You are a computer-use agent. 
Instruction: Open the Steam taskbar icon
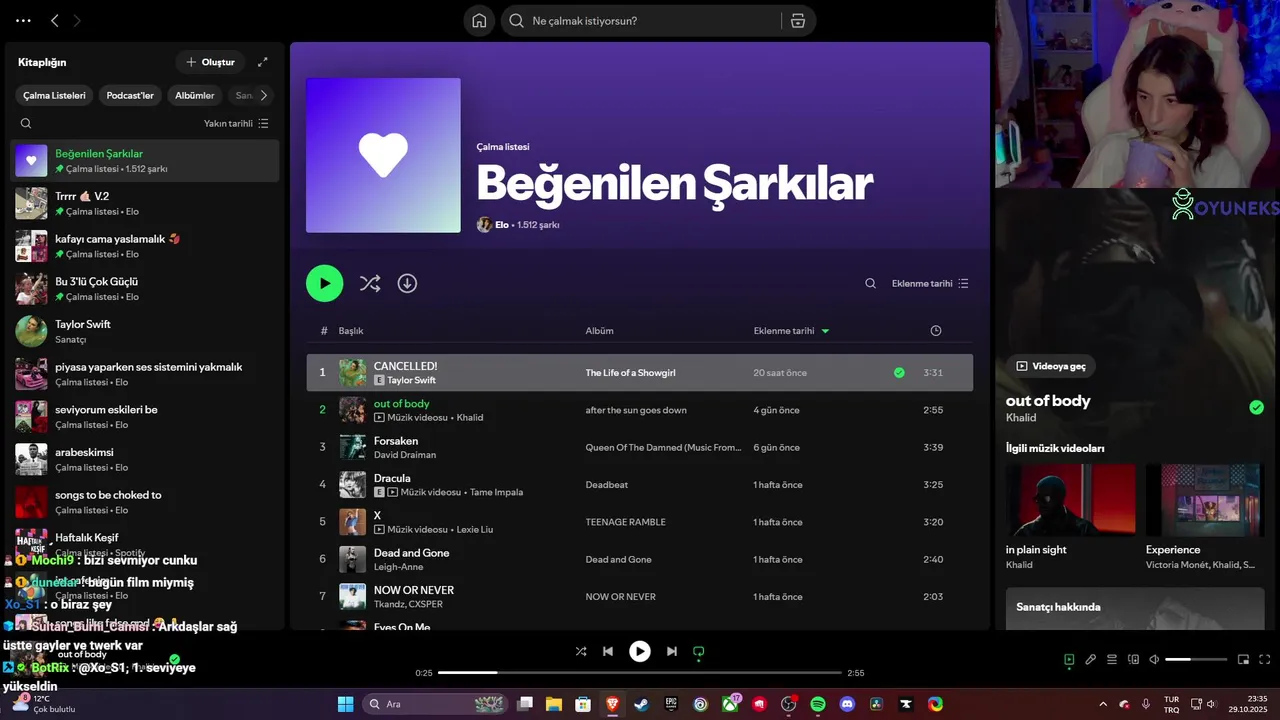coord(641,704)
